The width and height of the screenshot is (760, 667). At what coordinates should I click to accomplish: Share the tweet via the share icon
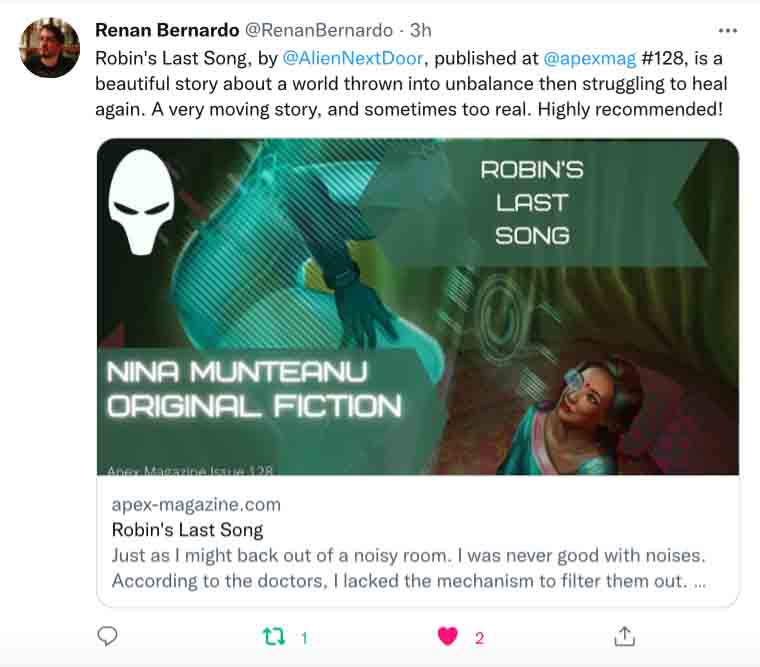[x=624, y=636]
